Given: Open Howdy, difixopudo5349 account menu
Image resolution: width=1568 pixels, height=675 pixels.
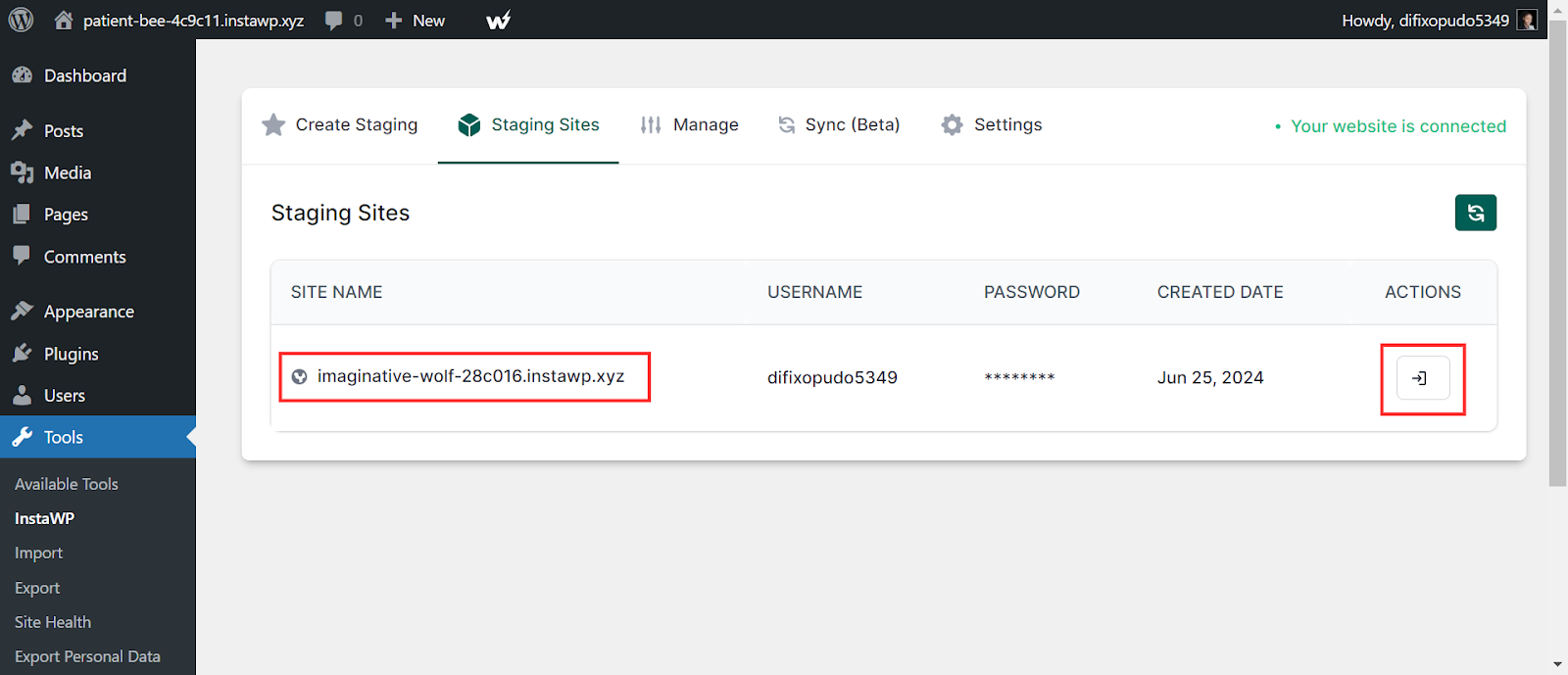Looking at the screenshot, I should (1440, 20).
